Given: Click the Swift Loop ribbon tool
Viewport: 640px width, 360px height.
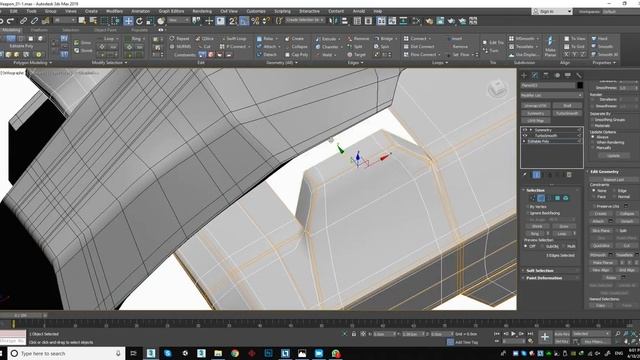Looking at the screenshot, I should tap(233, 38).
